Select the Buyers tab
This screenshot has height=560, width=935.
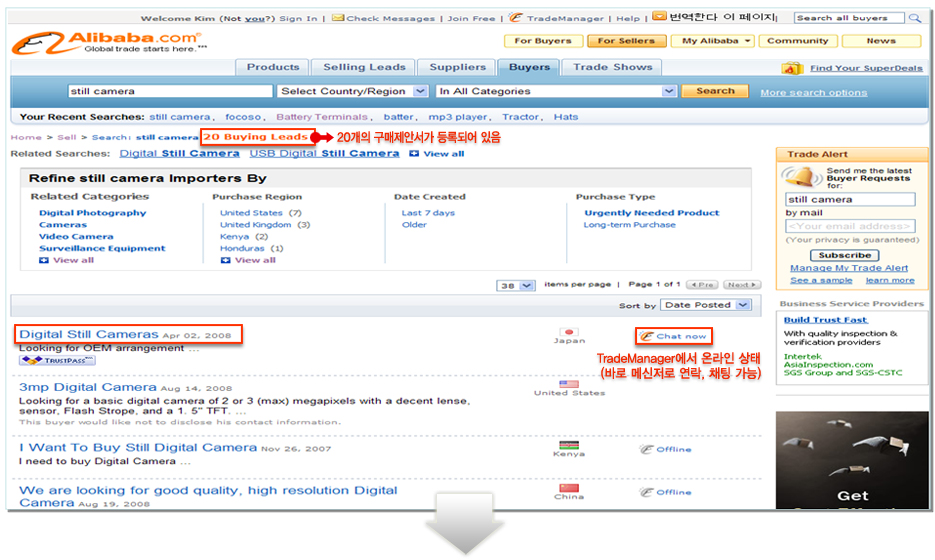click(x=529, y=67)
